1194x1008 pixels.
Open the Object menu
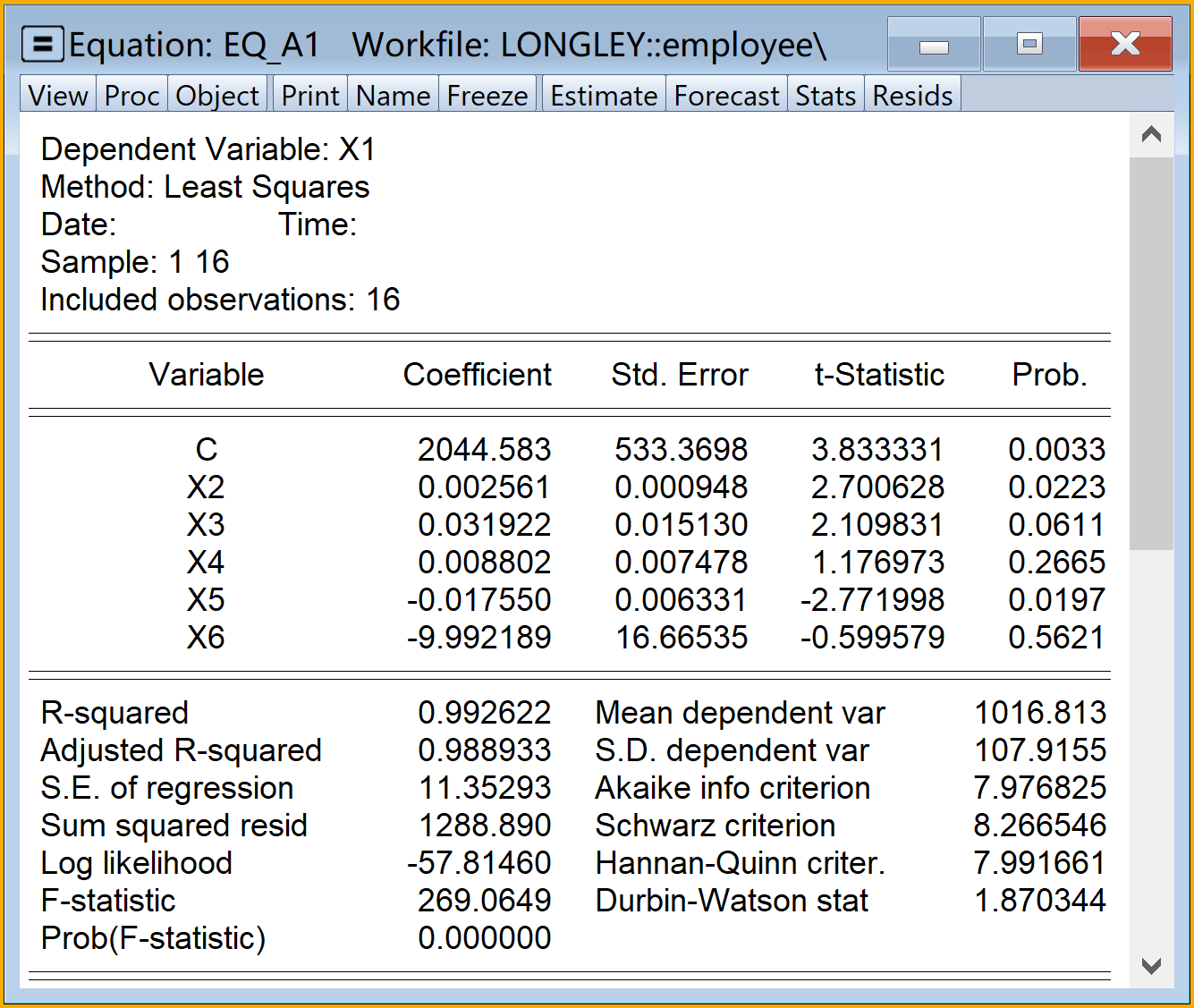217,95
